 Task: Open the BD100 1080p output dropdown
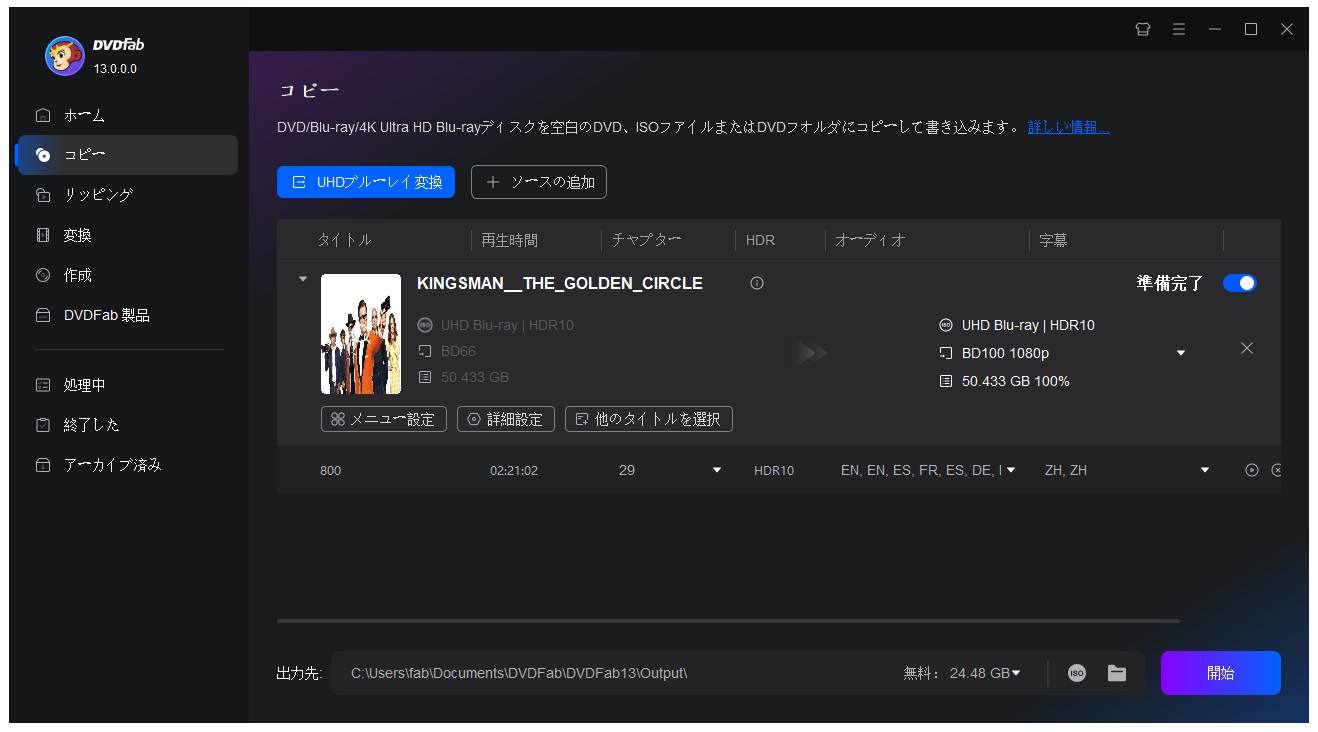click(x=1181, y=353)
